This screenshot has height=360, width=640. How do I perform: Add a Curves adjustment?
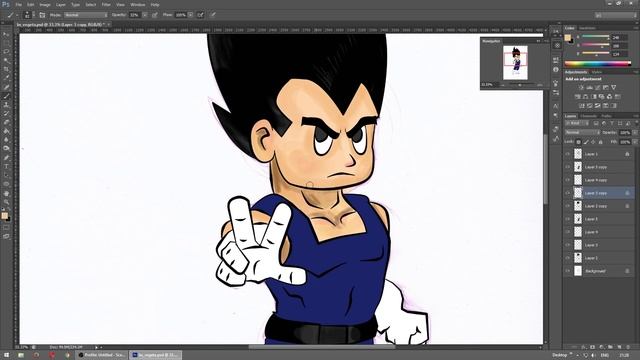598,87
